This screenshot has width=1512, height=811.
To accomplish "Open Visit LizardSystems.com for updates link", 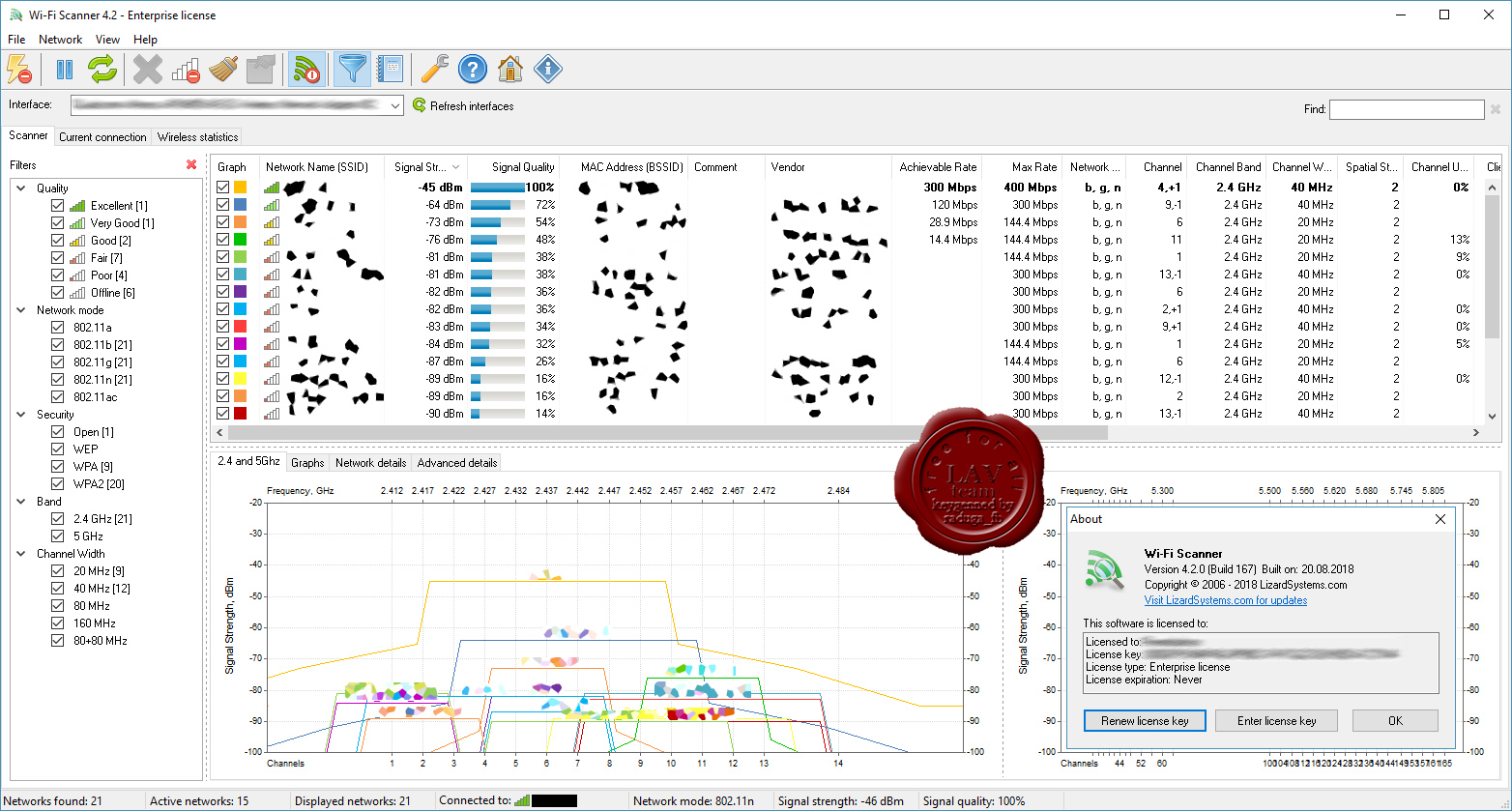I will pyautogui.click(x=1226, y=600).
